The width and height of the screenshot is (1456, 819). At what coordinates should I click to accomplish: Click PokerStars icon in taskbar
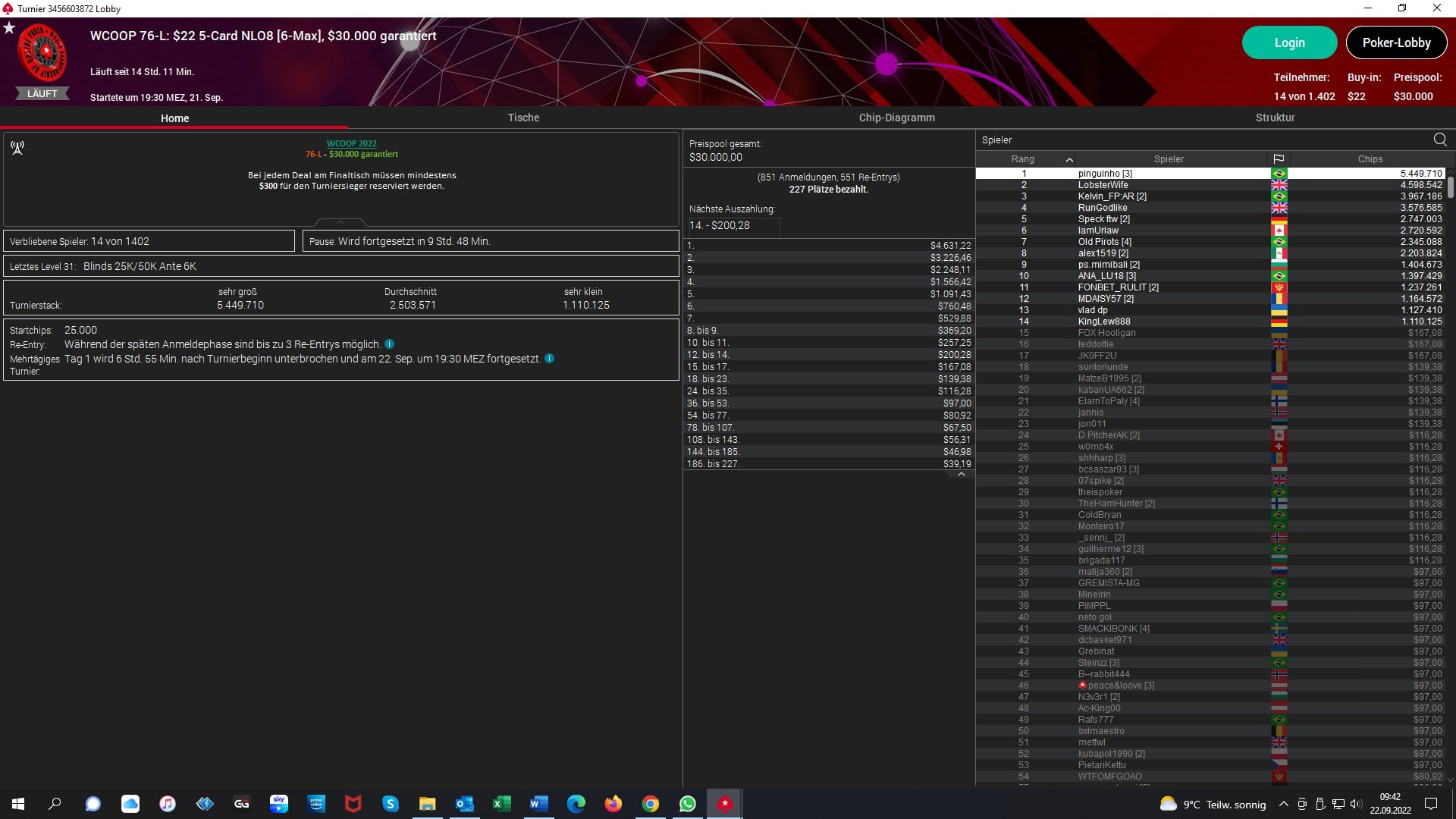(x=725, y=804)
